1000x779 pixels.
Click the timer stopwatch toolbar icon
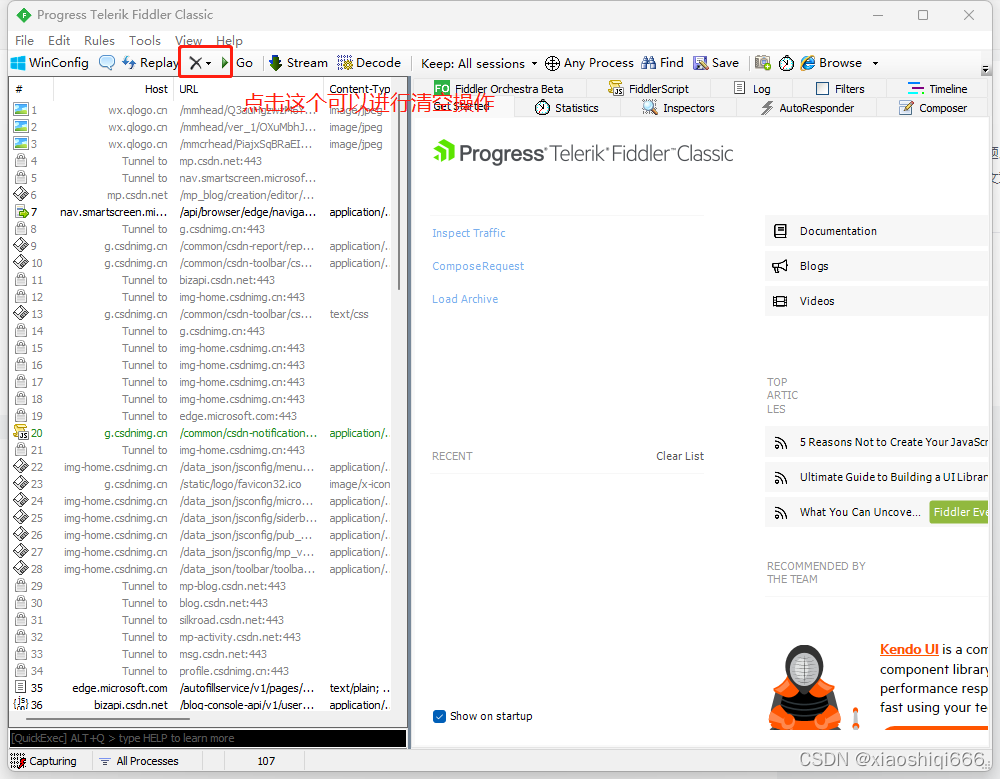coord(786,63)
